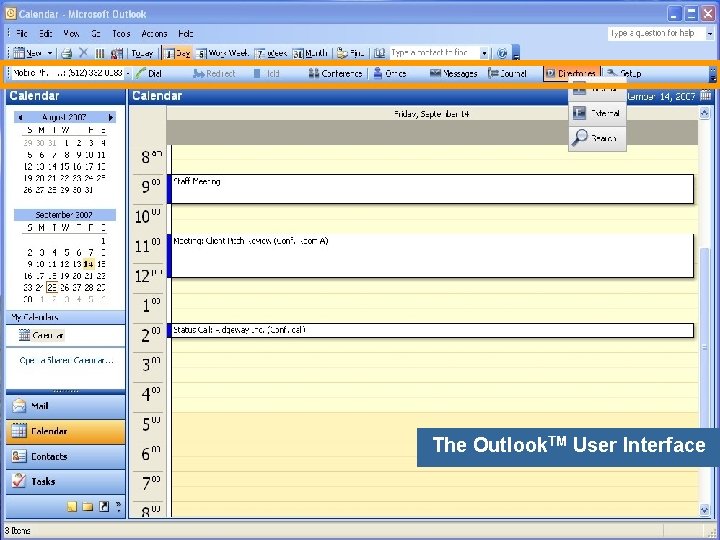This screenshot has height=540, width=720.
Task: Open the dropdown arrow beside New
Action: point(50,53)
